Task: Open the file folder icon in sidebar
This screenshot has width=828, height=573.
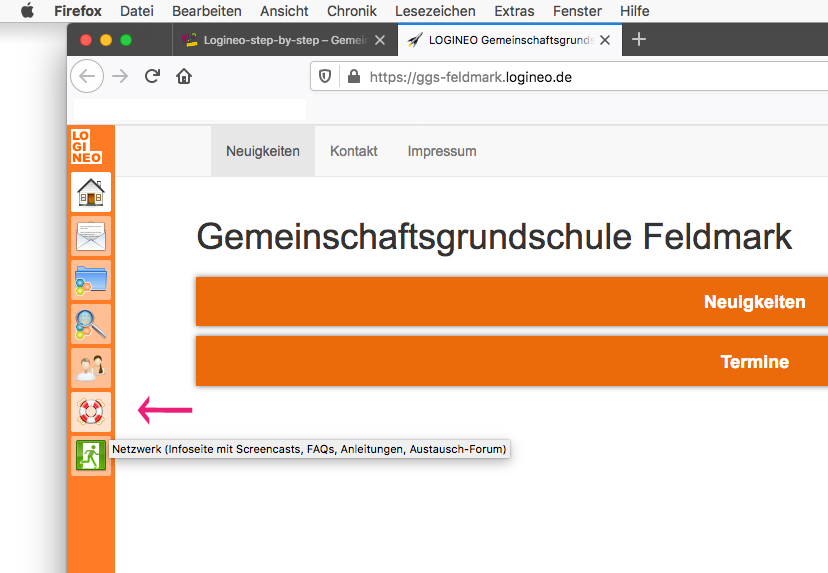Action: 91,280
